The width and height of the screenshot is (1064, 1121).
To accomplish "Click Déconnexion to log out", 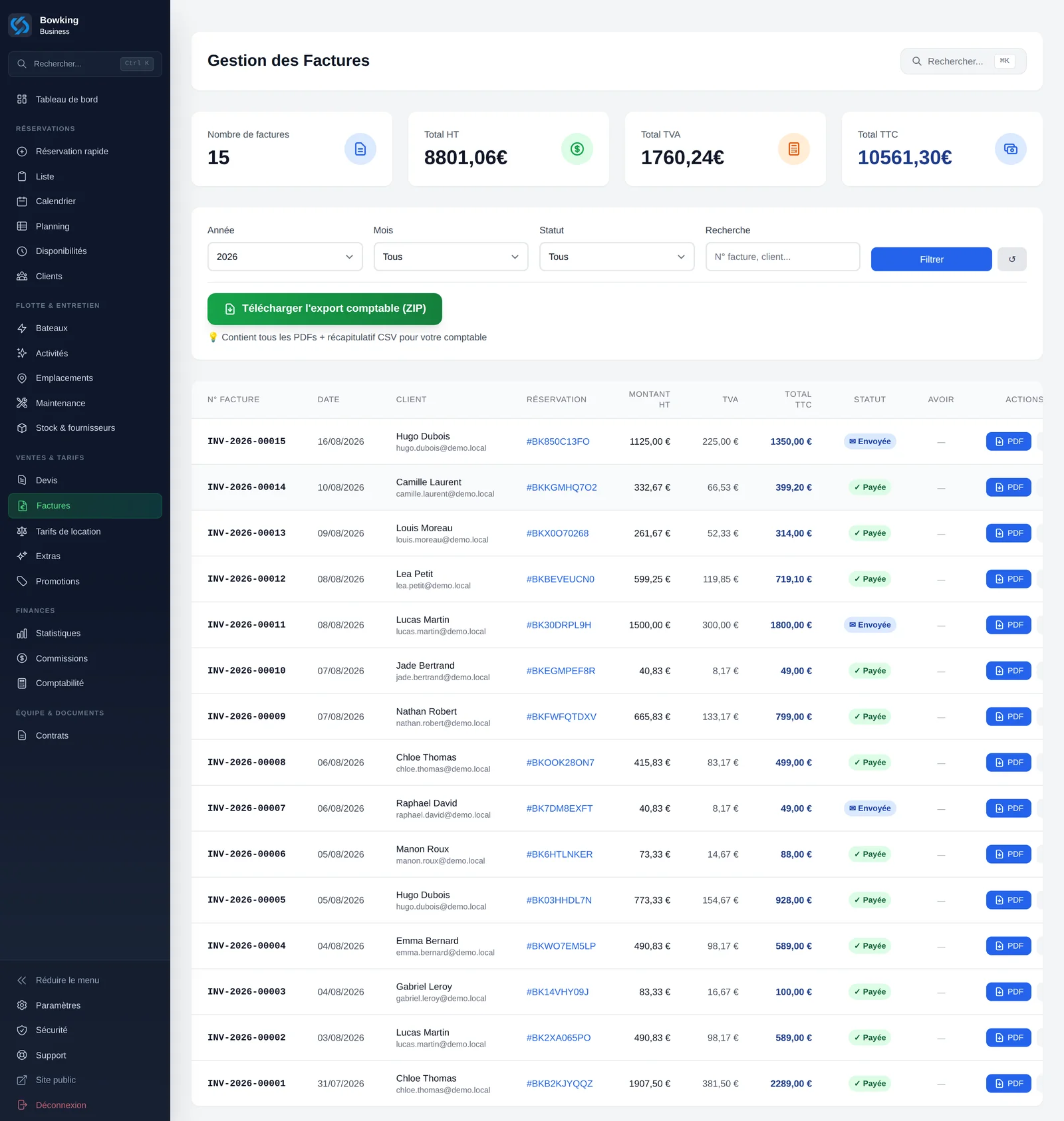I will (x=85, y=1105).
